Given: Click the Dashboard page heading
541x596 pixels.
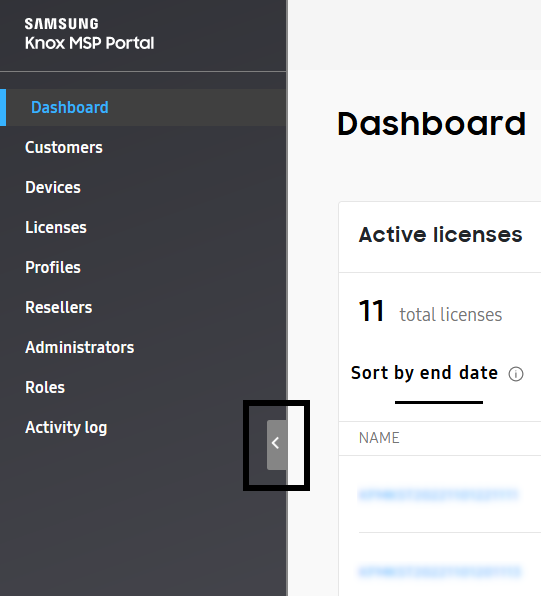Looking at the screenshot, I should (x=432, y=124).
